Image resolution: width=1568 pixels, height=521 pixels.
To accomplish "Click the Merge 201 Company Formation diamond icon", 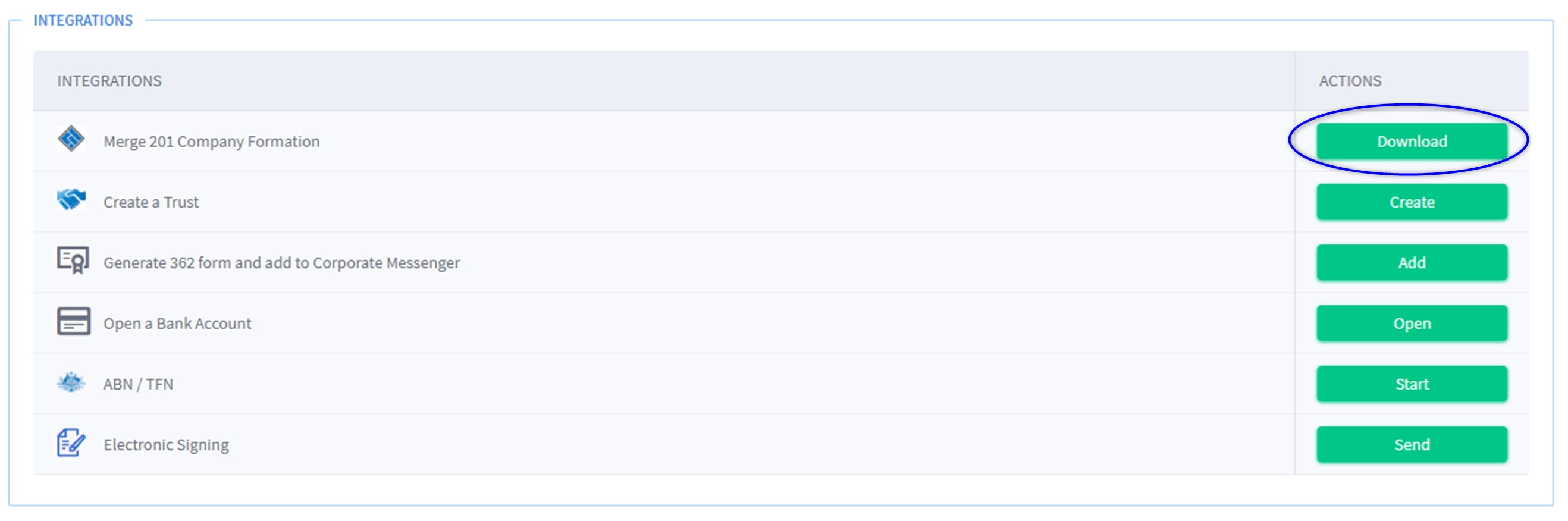I will 71,139.
